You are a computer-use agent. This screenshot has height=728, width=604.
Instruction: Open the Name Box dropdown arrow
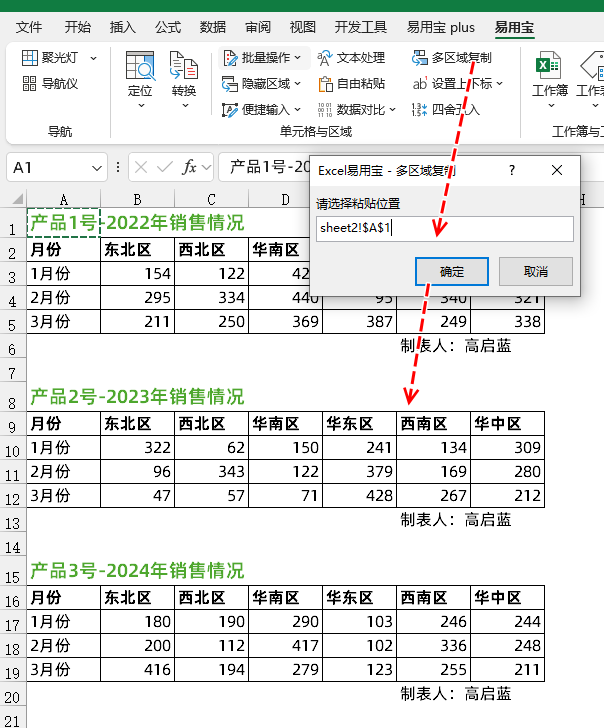(97, 168)
